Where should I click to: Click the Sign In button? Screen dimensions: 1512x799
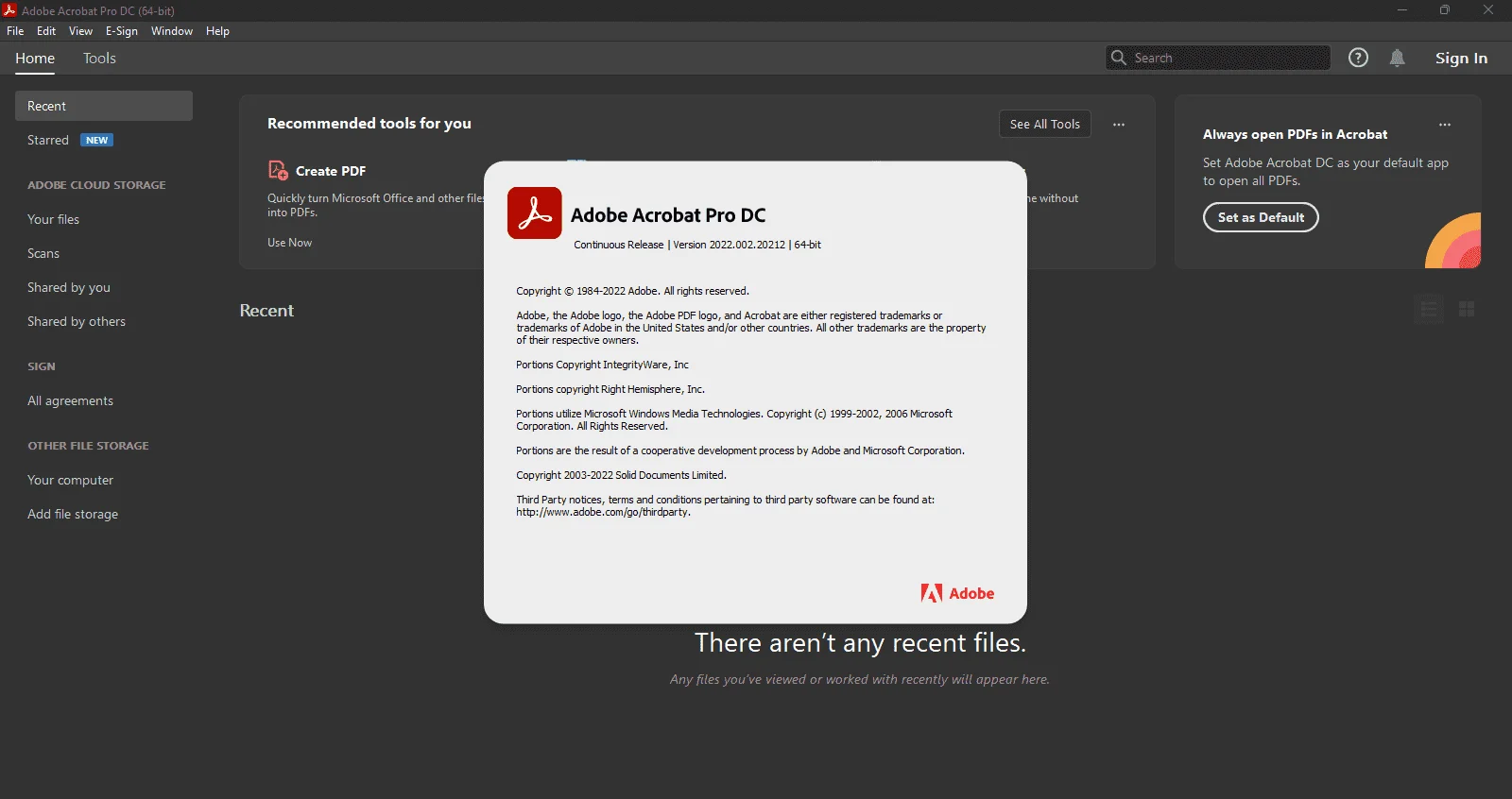tap(1461, 59)
